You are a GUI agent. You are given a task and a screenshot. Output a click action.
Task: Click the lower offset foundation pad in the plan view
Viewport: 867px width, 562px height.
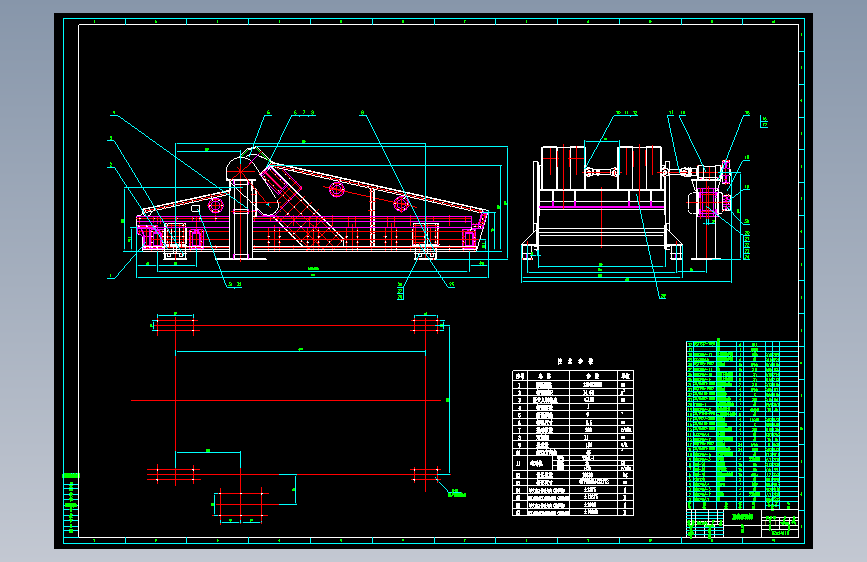pos(241,504)
